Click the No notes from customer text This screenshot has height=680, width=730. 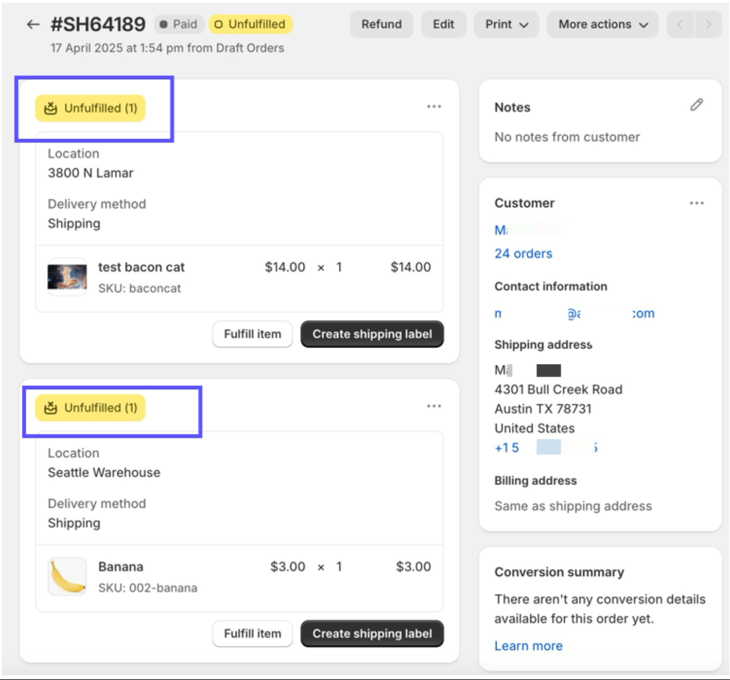tap(567, 137)
